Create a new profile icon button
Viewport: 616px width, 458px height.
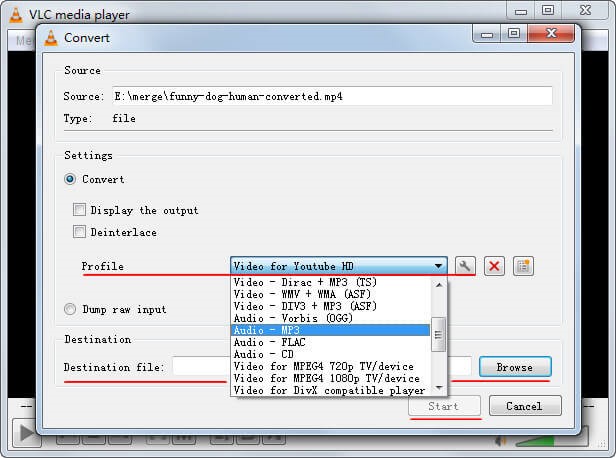click(523, 266)
